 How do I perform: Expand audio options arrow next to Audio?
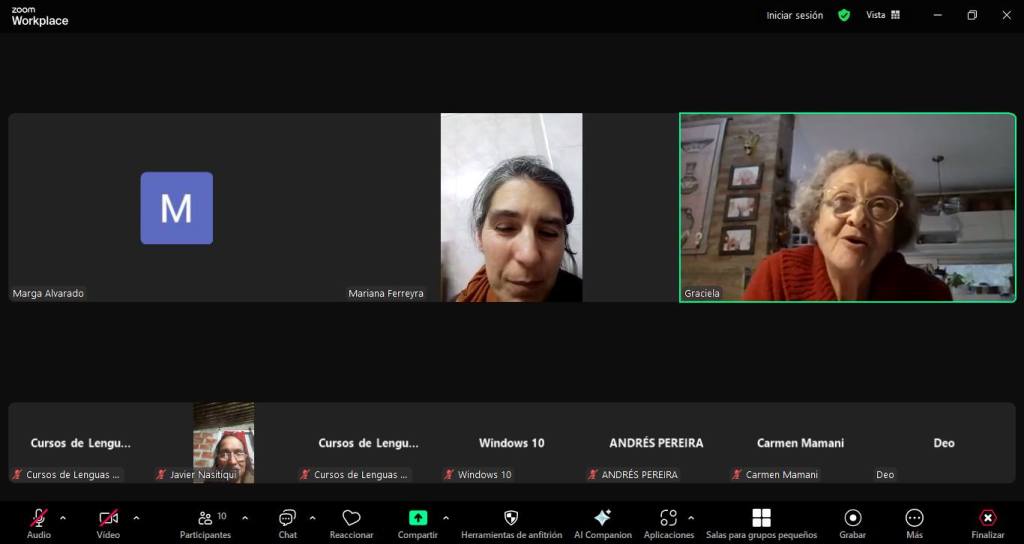click(x=63, y=518)
